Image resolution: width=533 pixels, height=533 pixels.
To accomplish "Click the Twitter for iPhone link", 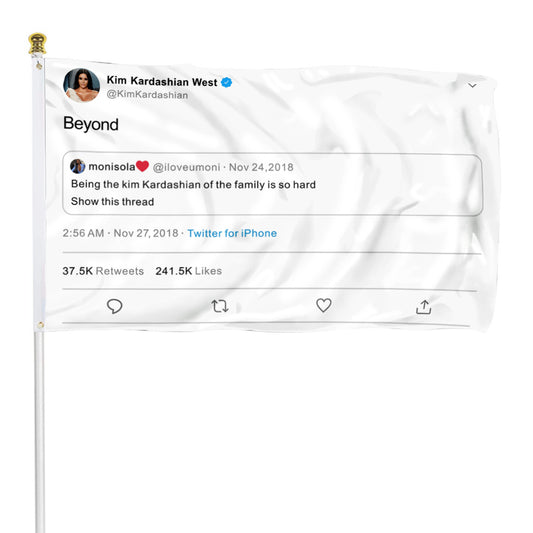I will click(232, 233).
